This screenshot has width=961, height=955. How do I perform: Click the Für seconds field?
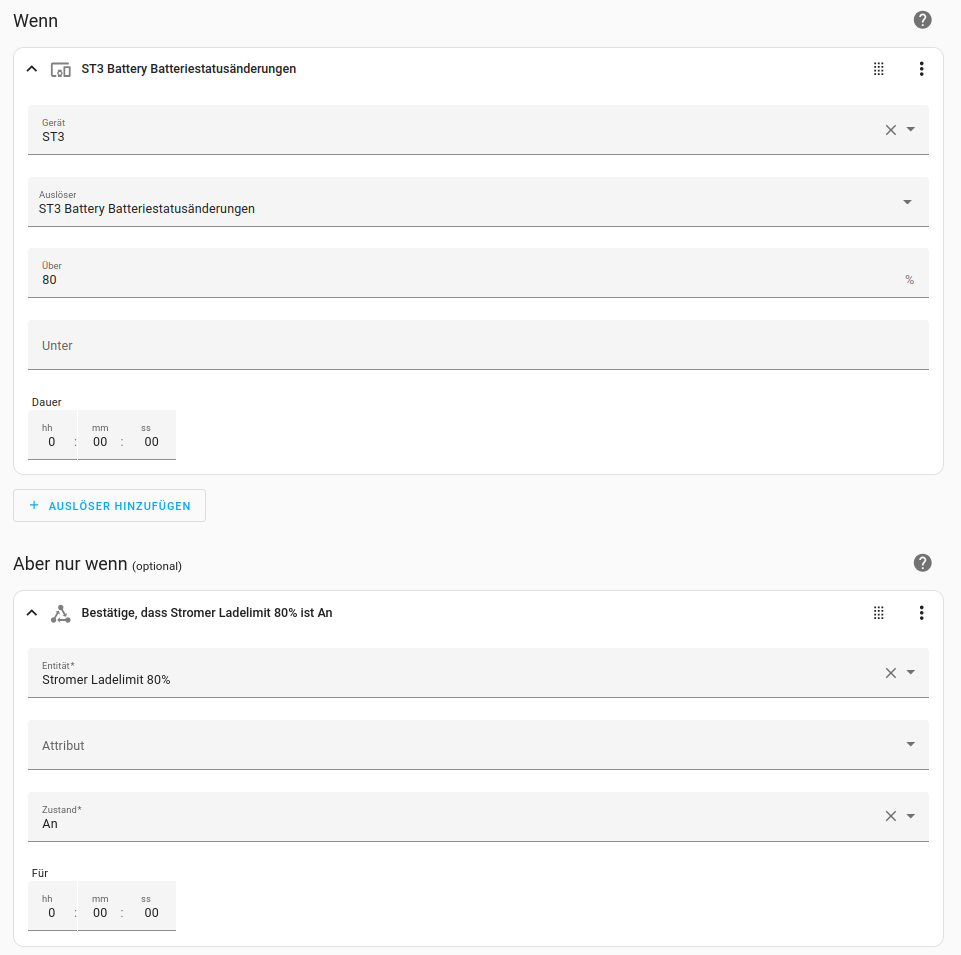pos(151,913)
